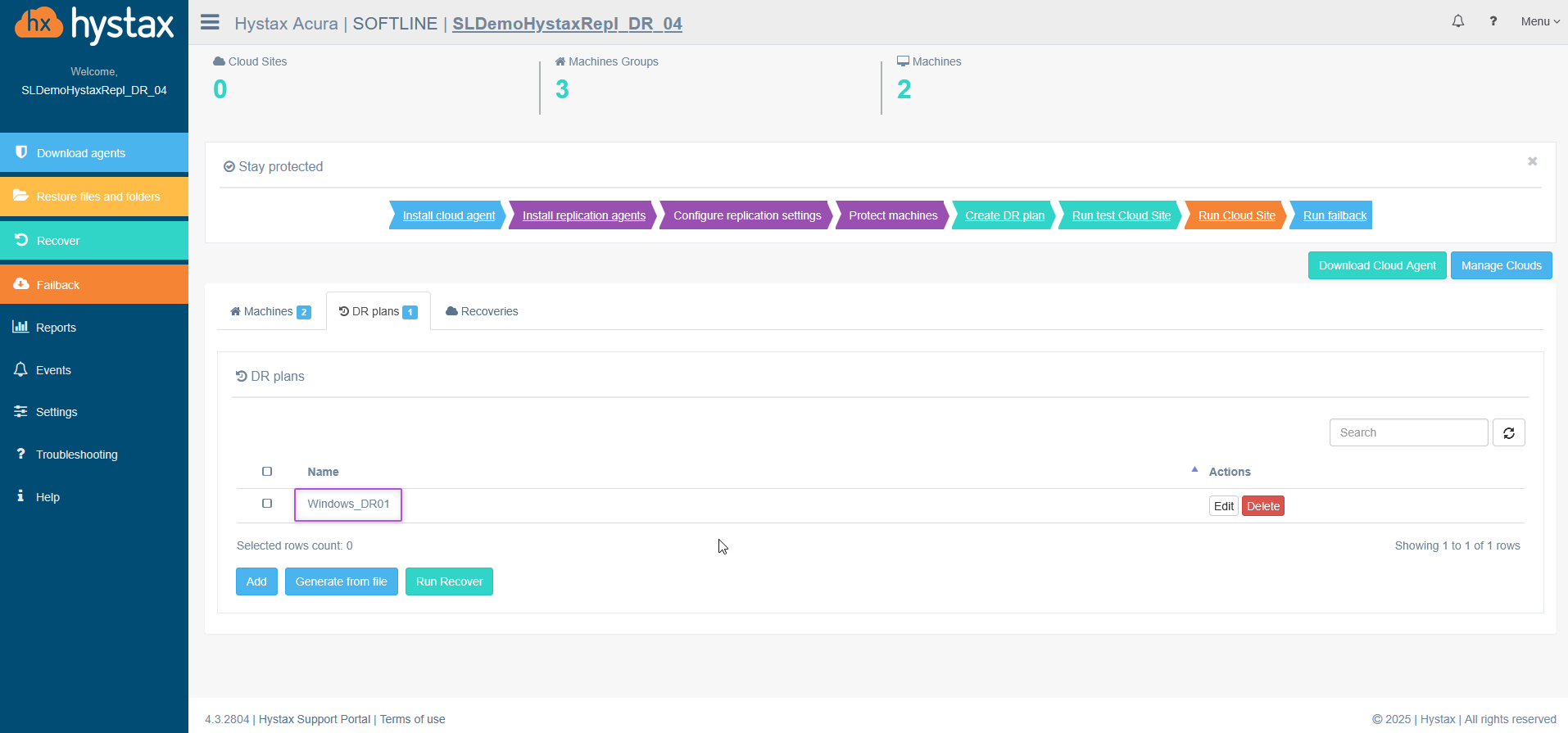Click the DR plans Search field

coord(1407,432)
